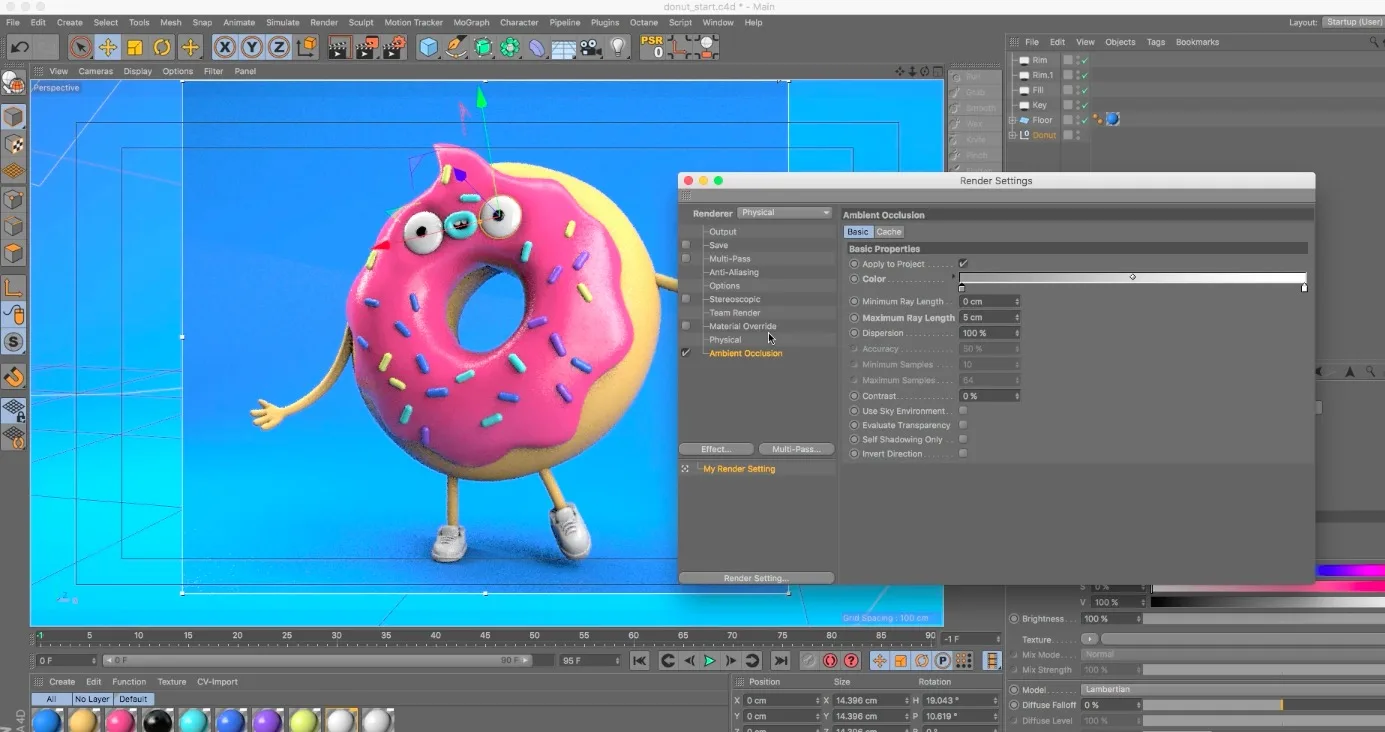Open the MoGraph menu
The width and height of the screenshot is (1385, 732).
[473, 22]
